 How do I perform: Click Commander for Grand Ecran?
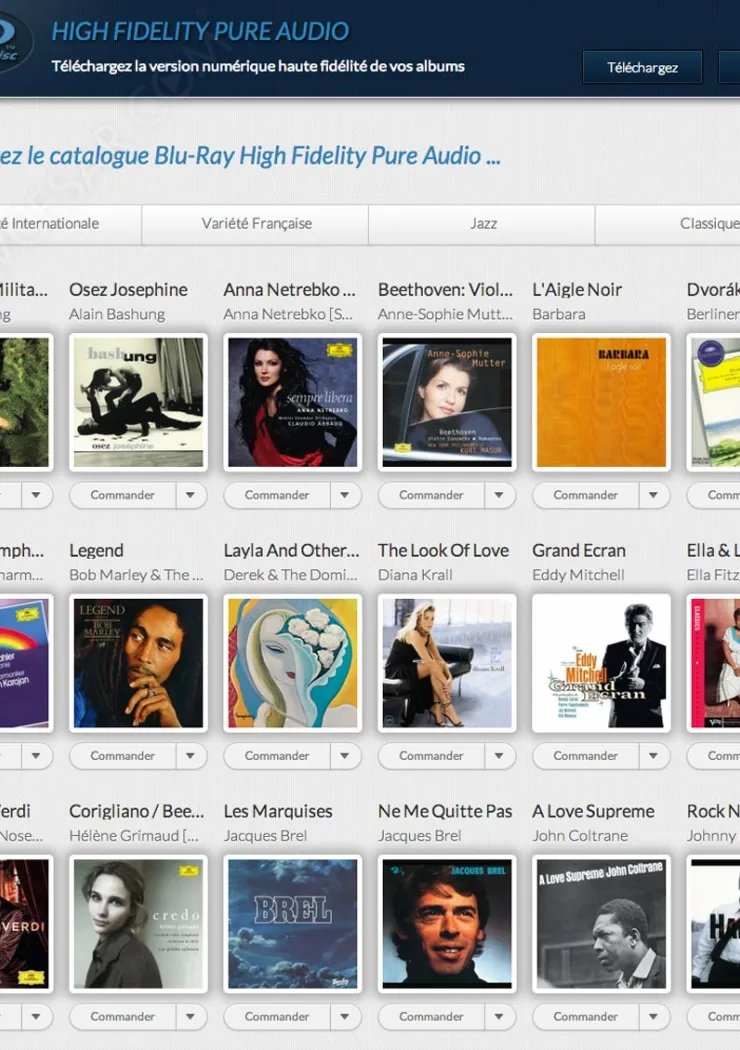click(585, 755)
